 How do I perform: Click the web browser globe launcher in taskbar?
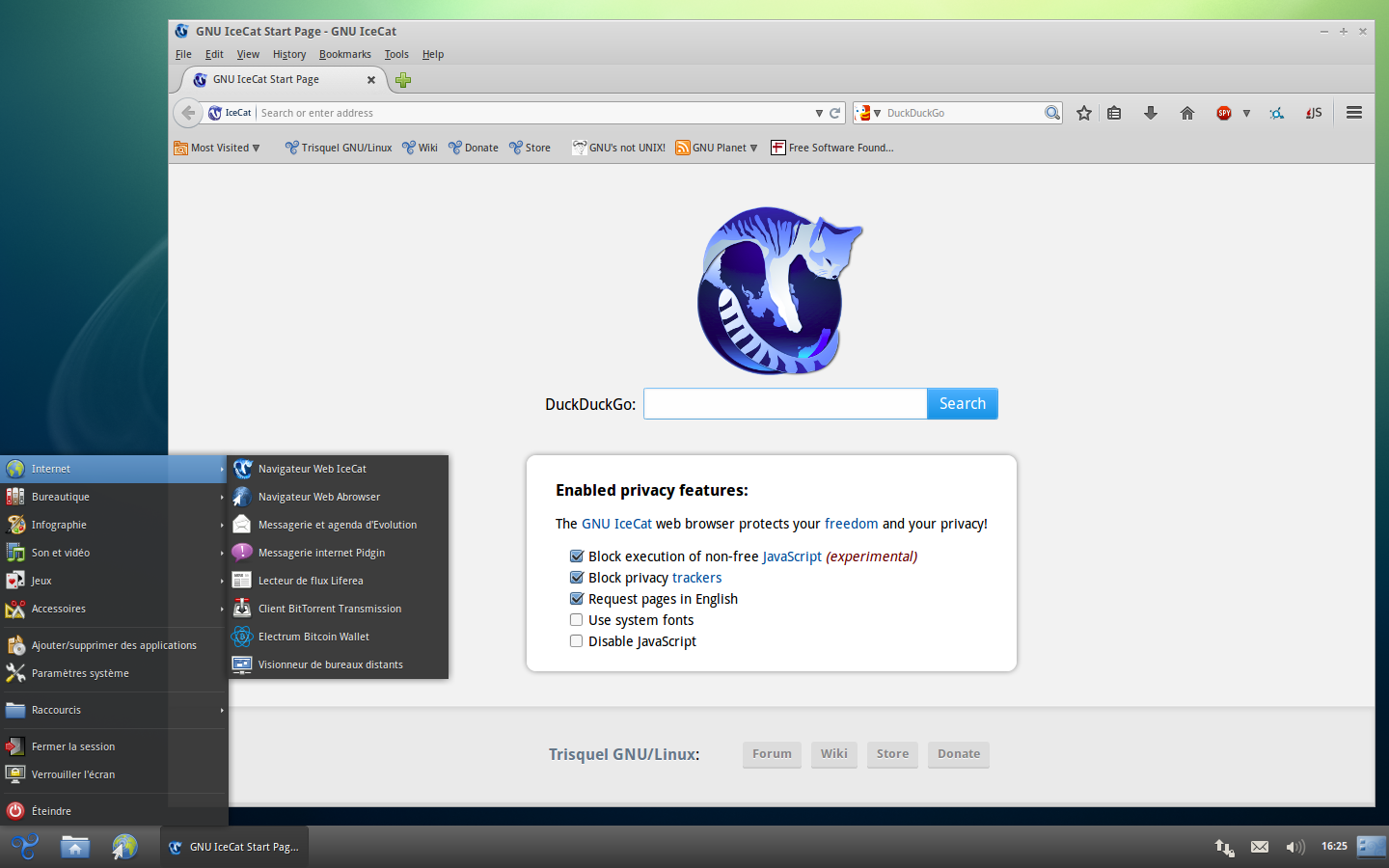[x=124, y=847]
